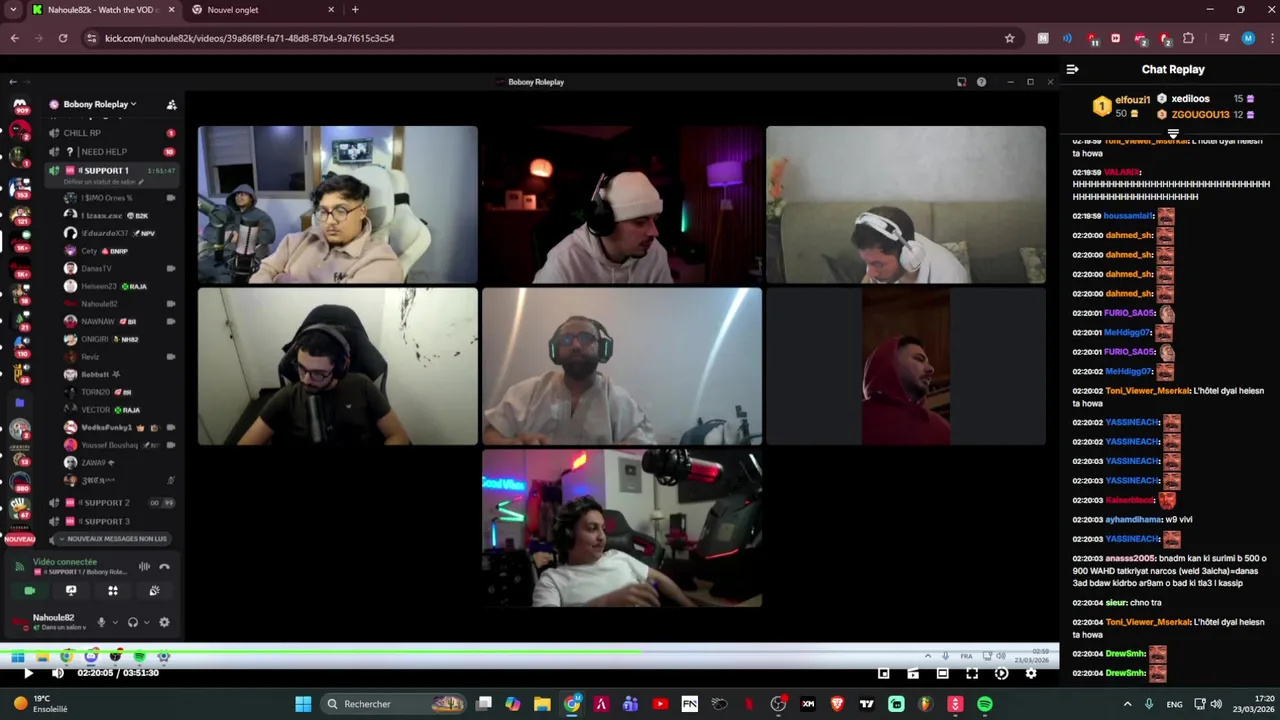
Task: Join SUPPORT 2 voice channel
Action: coord(110,503)
